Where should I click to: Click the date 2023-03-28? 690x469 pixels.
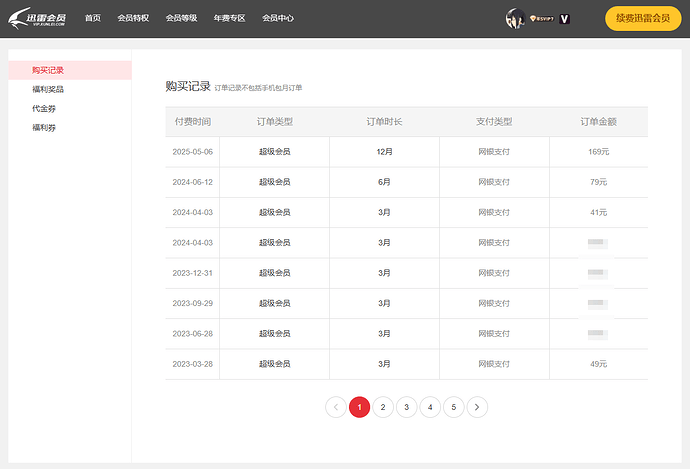(193, 364)
